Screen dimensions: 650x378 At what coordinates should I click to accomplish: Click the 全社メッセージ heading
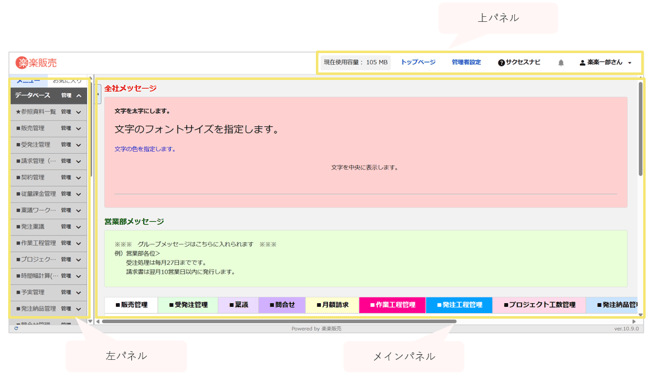130,88
